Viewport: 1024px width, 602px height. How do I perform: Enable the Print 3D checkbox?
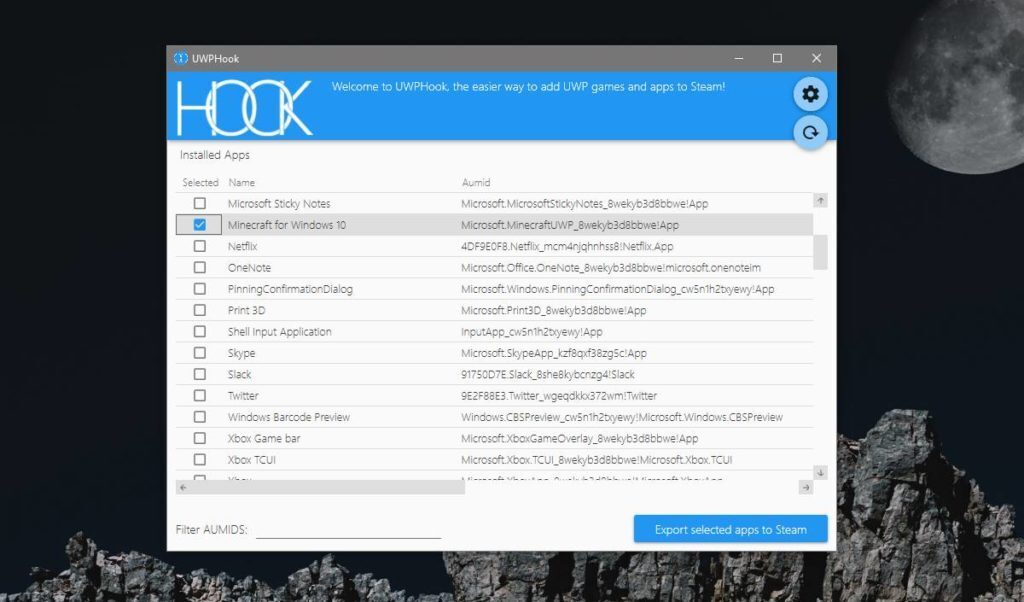[x=199, y=310]
